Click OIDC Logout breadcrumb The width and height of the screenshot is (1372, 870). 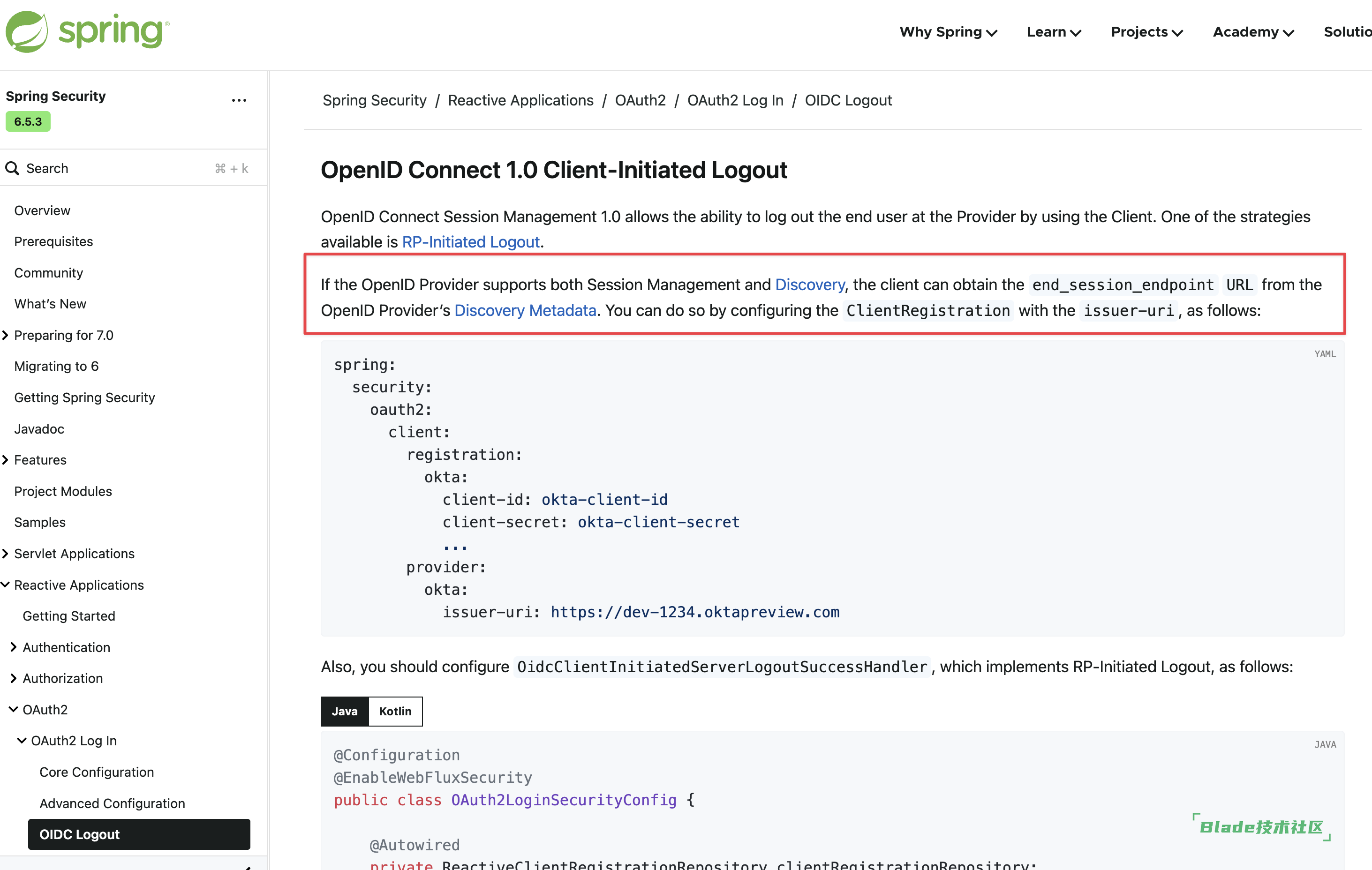848,100
